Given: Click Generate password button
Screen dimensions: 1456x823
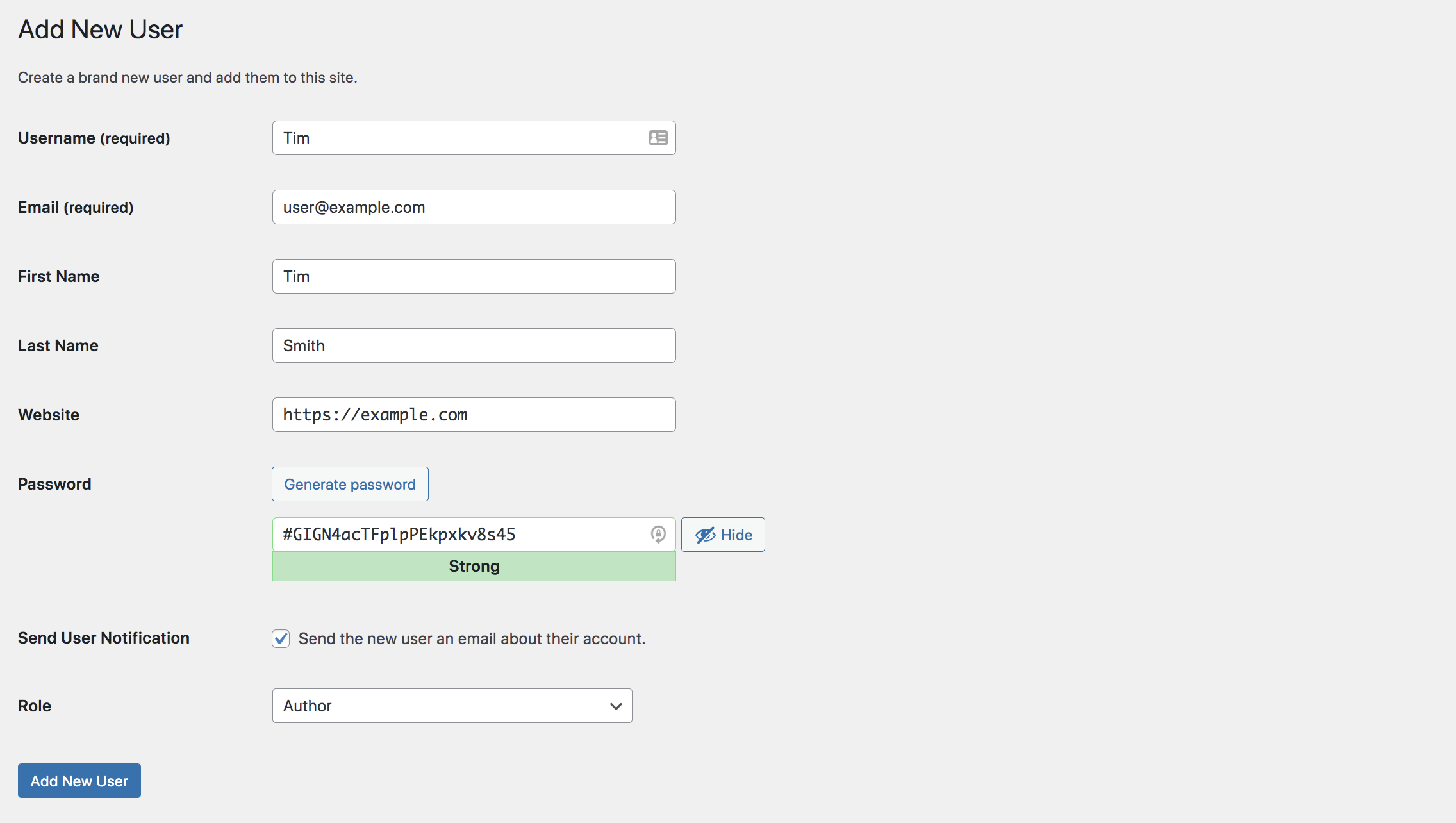Looking at the screenshot, I should (x=350, y=484).
